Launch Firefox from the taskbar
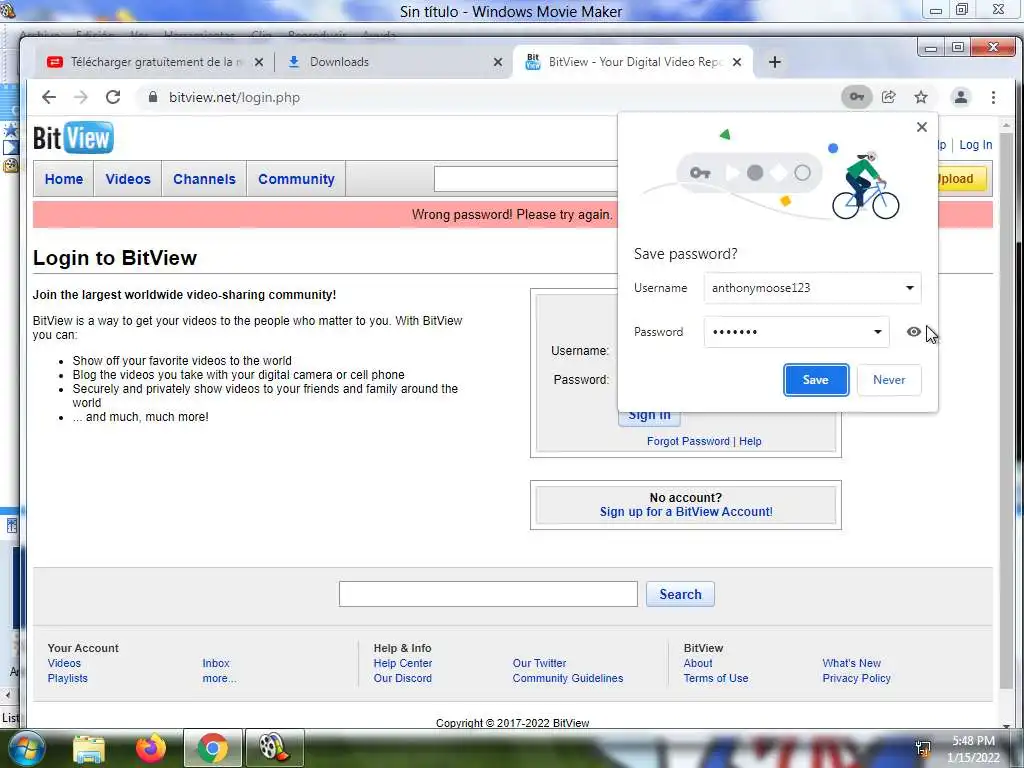Image resolution: width=1024 pixels, height=768 pixels. coord(151,748)
